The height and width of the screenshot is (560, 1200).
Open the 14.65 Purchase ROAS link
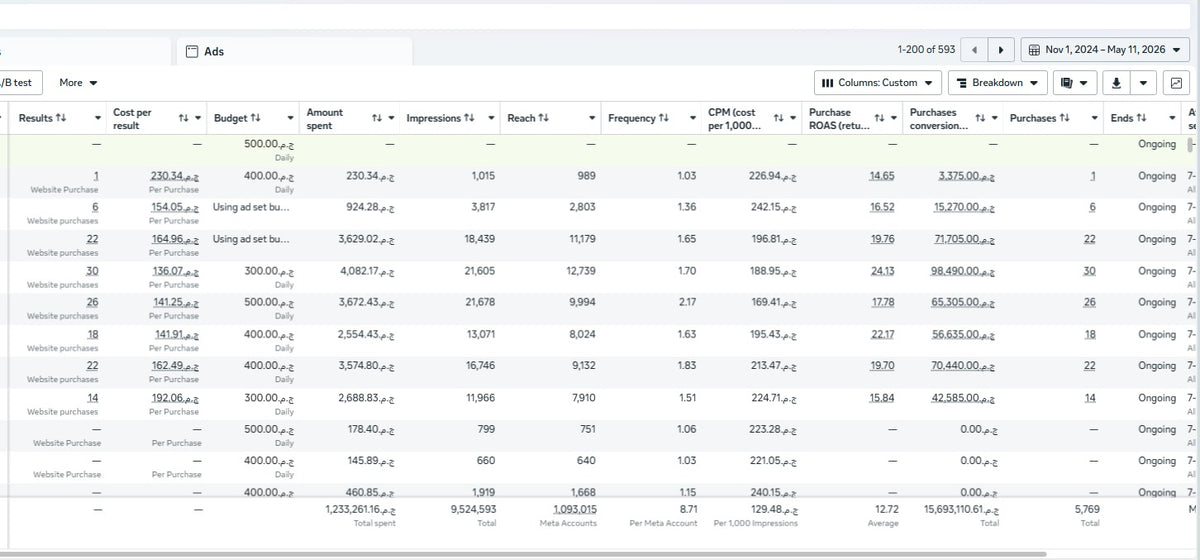tap(882, 176)
